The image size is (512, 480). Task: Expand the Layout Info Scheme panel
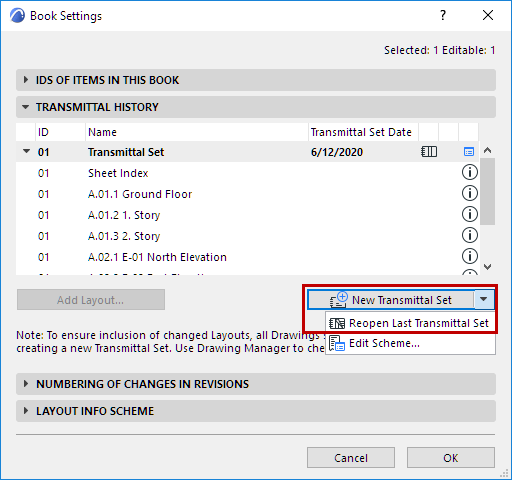coord(25,411)
